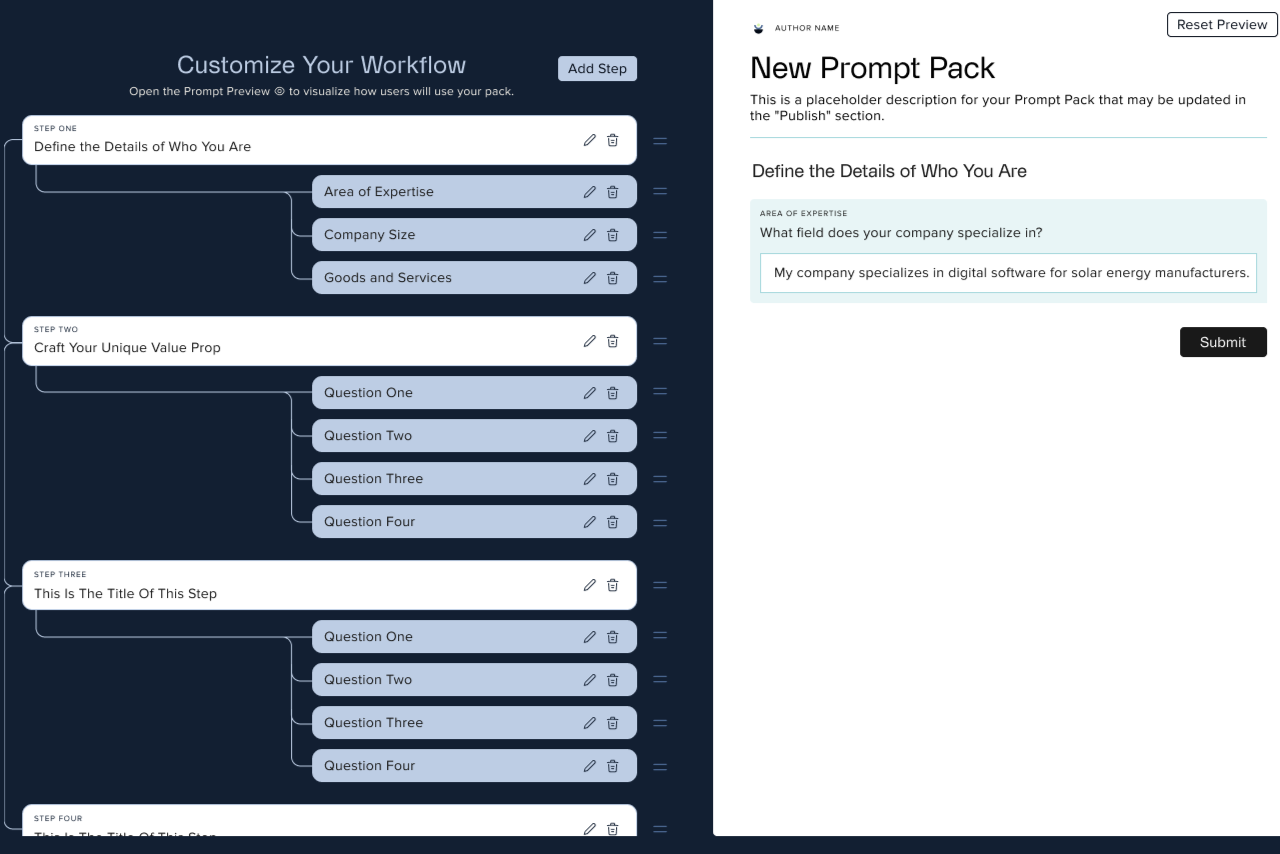Edit the Goods and Services question

590,278
